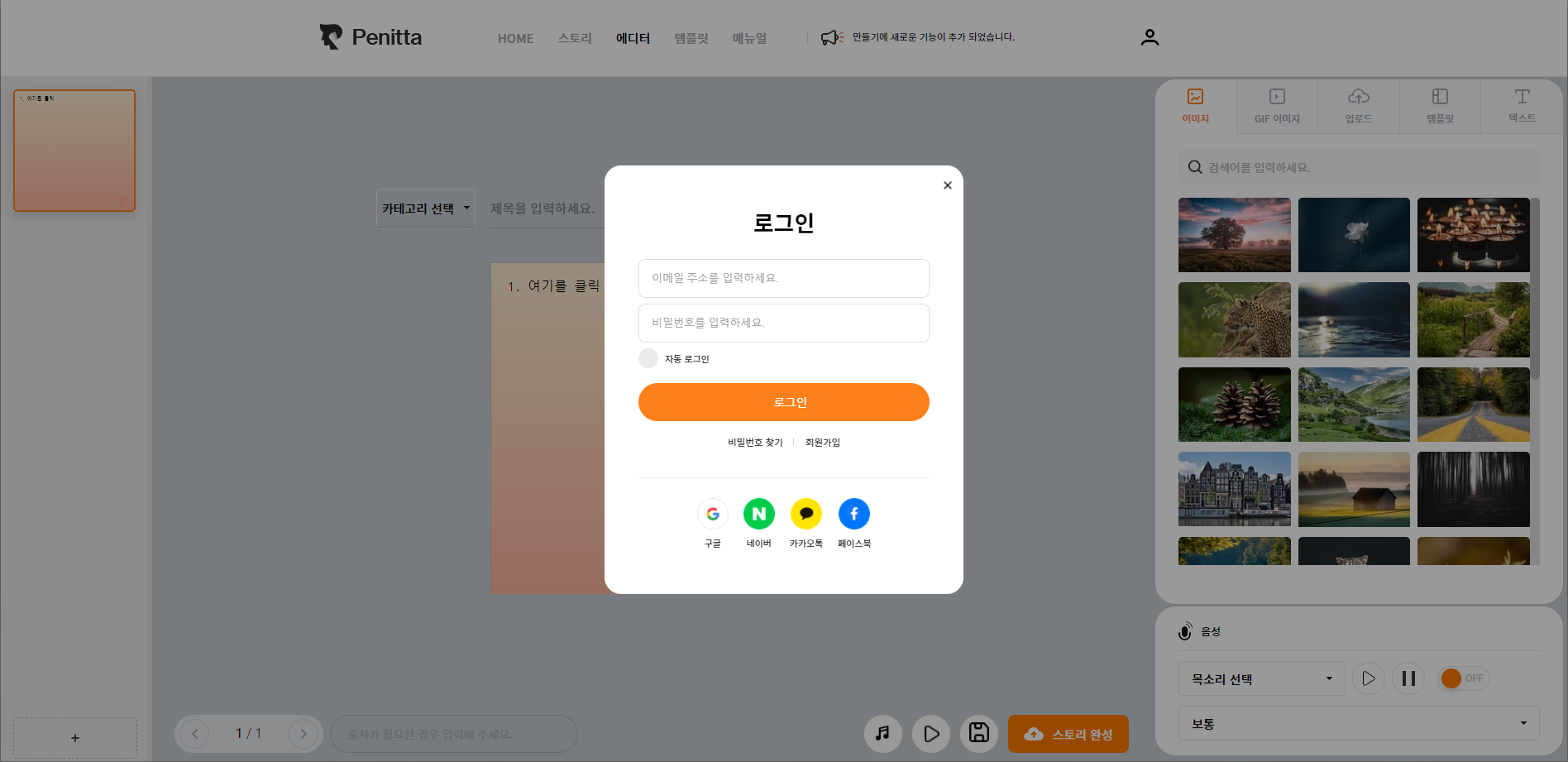Select the dark forest image

[x=1474, y=489]
